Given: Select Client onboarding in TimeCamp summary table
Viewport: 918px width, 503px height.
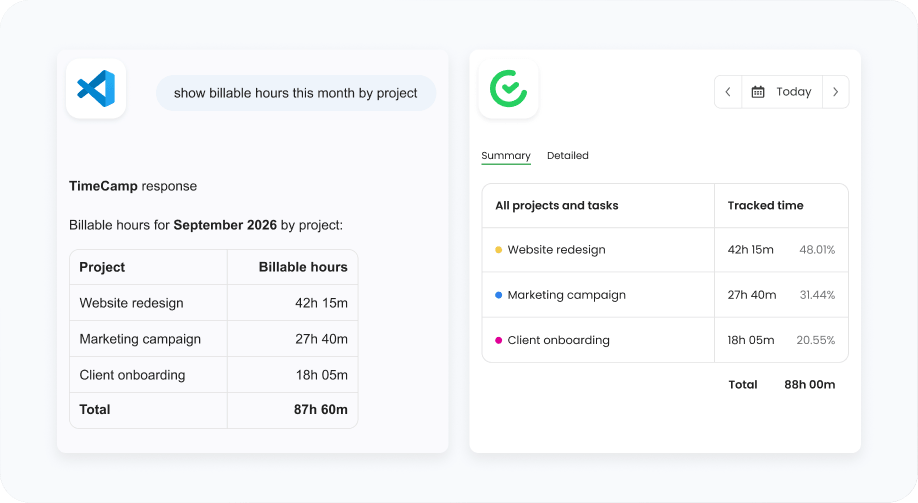Looking at the screenshot, I should [x=558, y=340].
